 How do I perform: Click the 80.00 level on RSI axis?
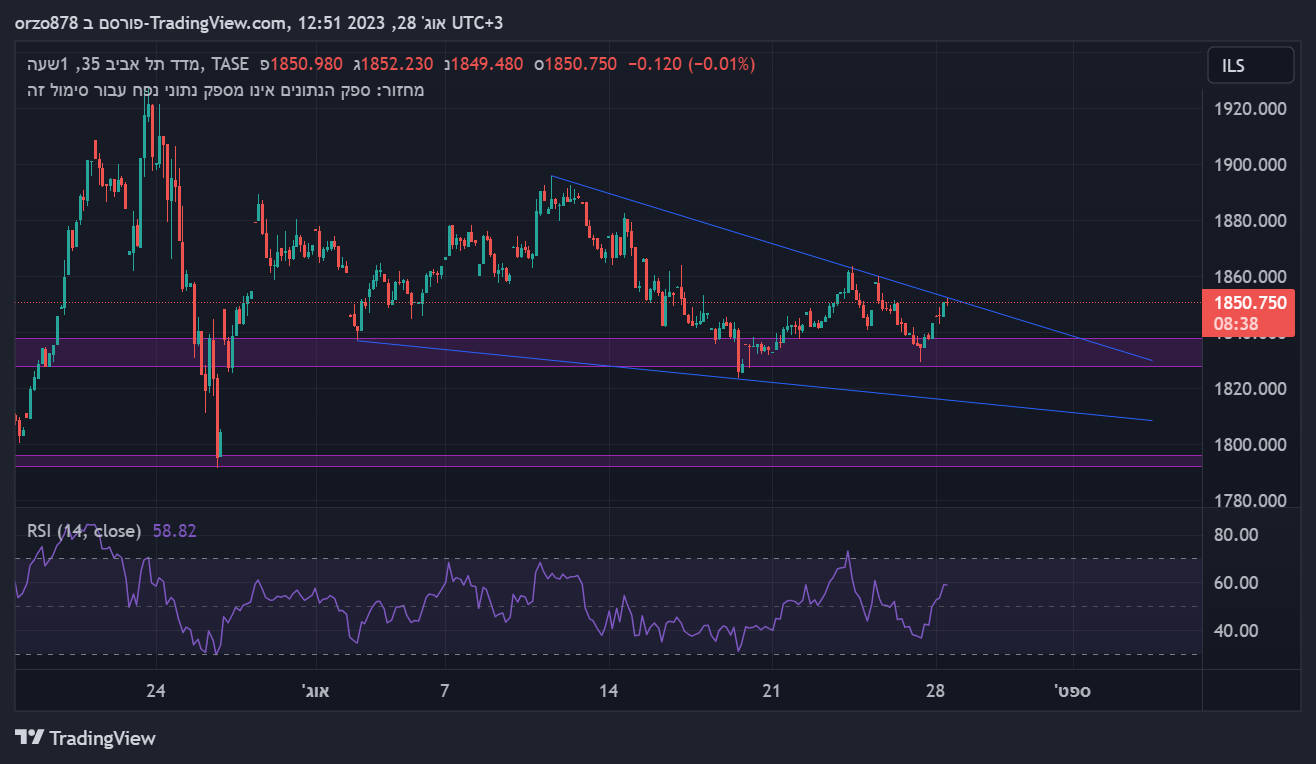1235,535
